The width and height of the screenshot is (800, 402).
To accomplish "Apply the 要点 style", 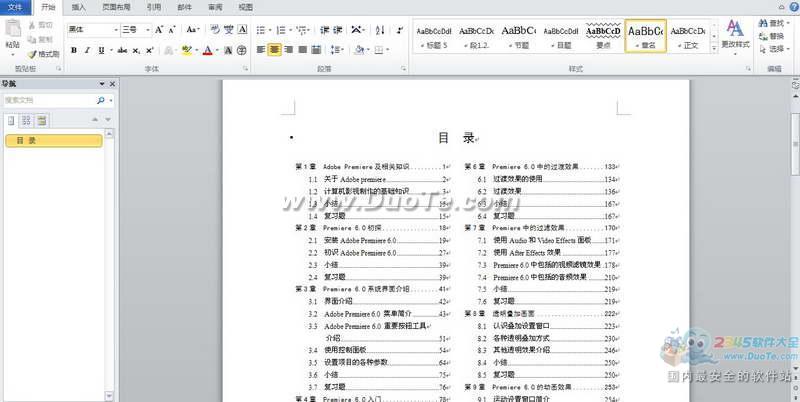I will (x=603, y=36).
